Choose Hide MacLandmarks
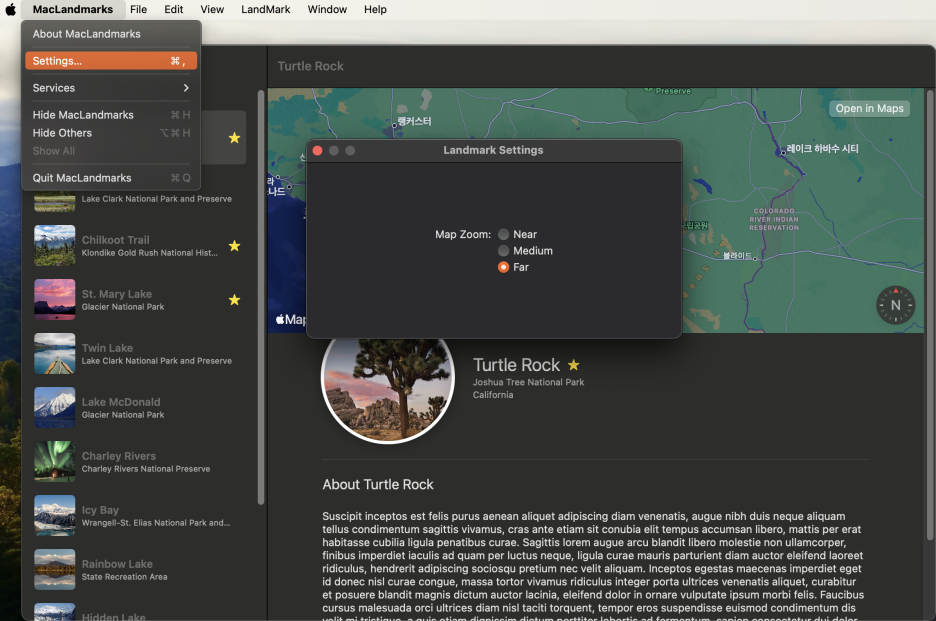This screenshot has width=936, height=621. click(x=111, y=115)
